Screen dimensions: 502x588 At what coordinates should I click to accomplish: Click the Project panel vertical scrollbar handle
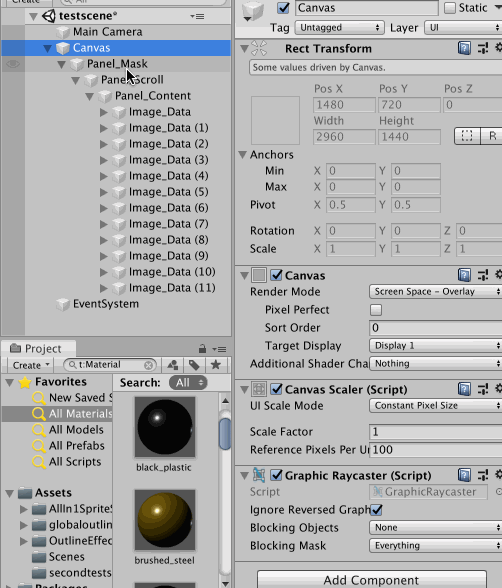click(x=225, y=433)
